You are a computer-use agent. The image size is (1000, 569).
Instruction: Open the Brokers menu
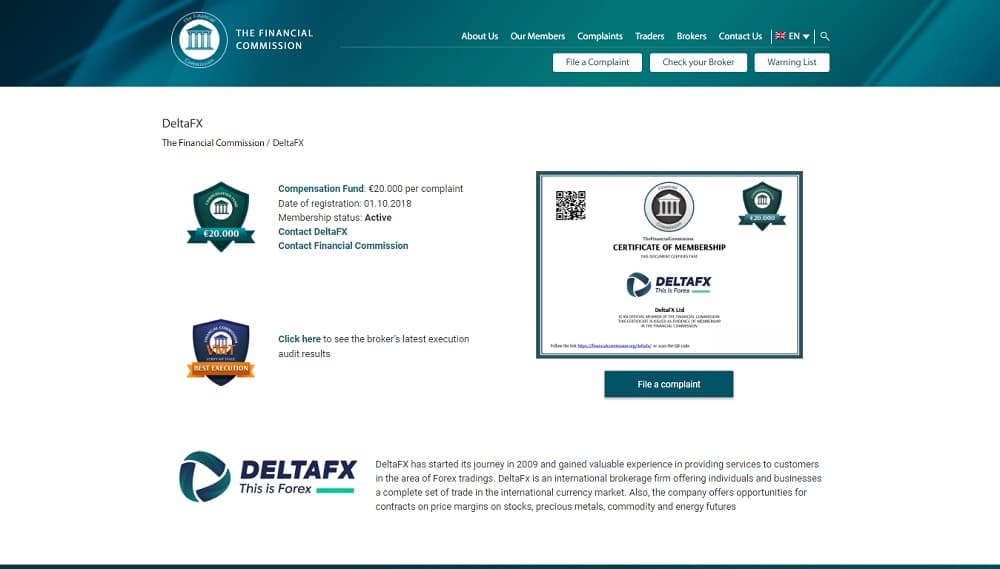tap(691, 36)
